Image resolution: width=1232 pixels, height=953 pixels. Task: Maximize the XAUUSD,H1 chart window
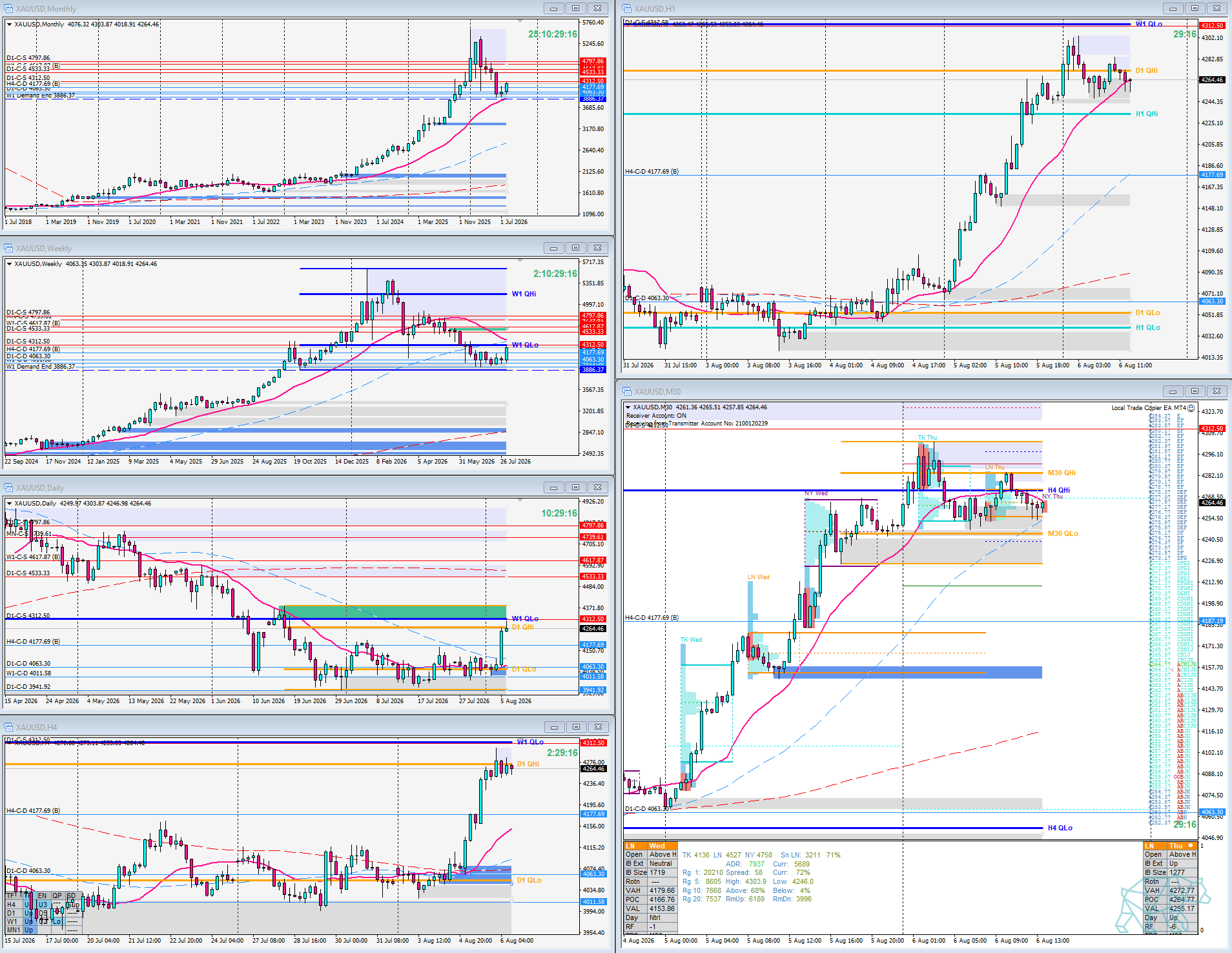(1195, 8)
